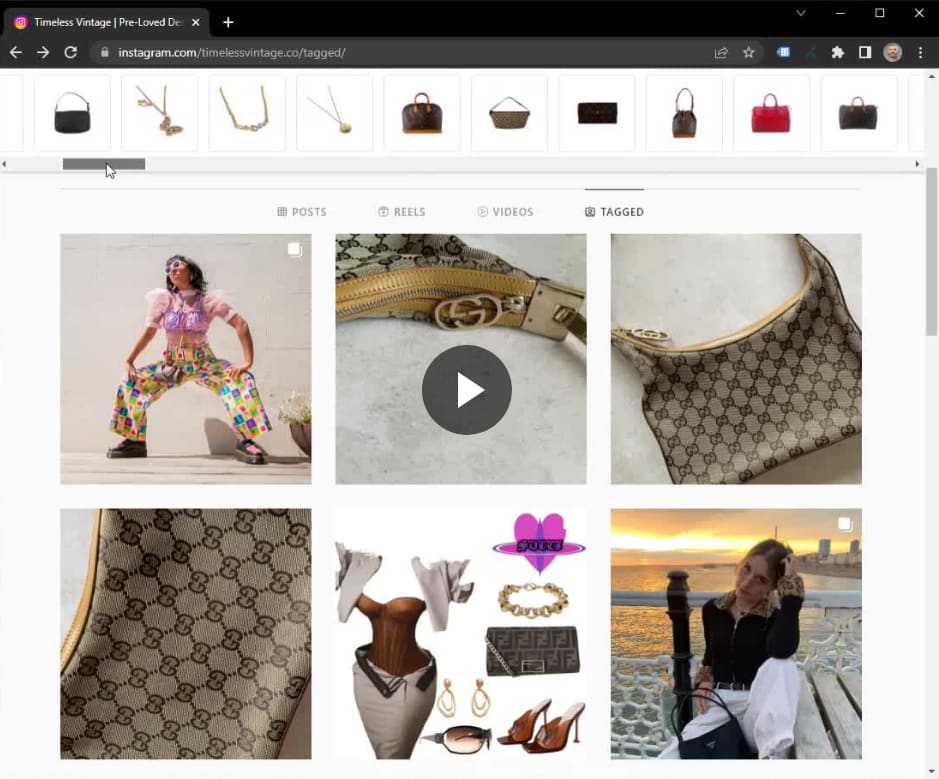Viewport: 939px width, 779px height.
Task: Open the butterfly pendant necklace product thumbnail
Action: click(160, 113)
